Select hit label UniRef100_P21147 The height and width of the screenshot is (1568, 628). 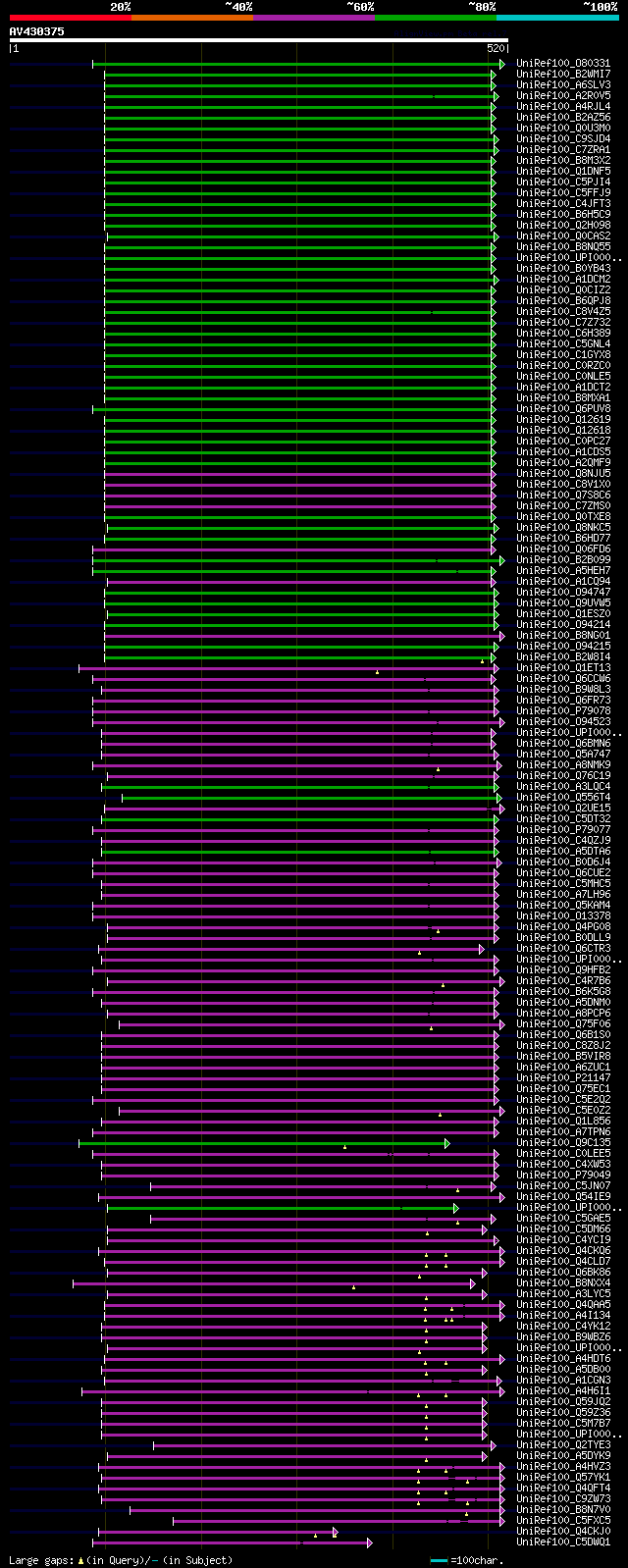tap(563, 1078)
